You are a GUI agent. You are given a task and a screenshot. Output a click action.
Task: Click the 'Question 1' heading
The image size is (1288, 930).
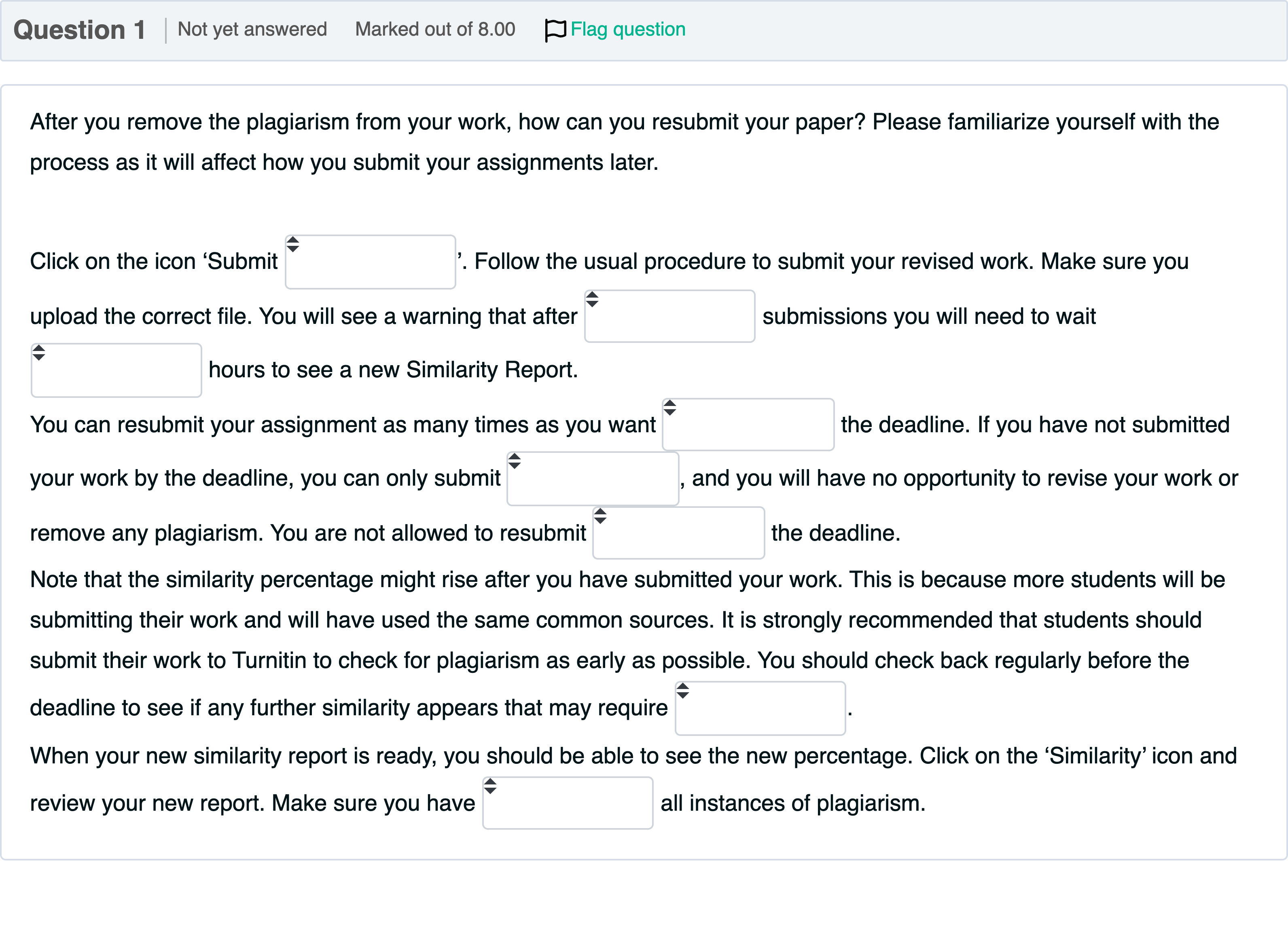[x=80, y=30]
